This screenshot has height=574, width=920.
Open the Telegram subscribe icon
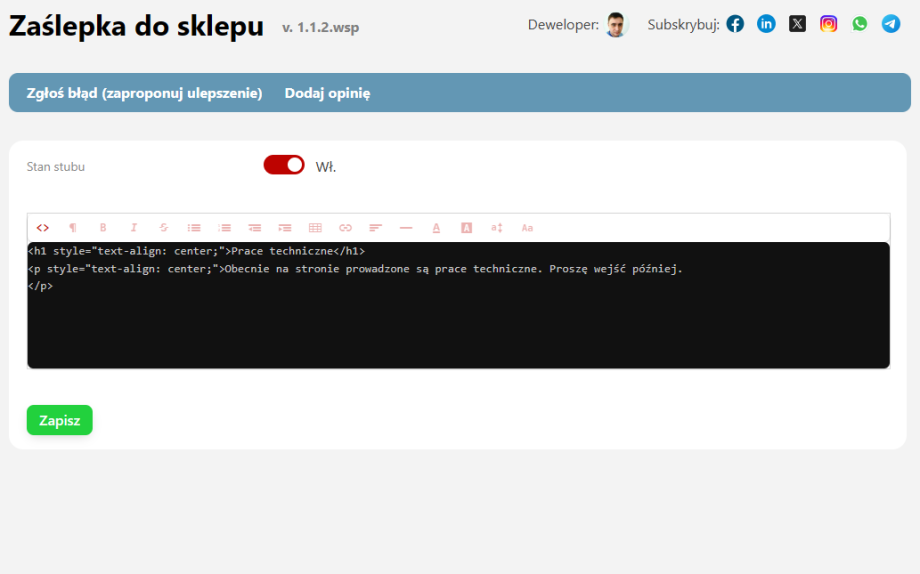tap(890, 24)
